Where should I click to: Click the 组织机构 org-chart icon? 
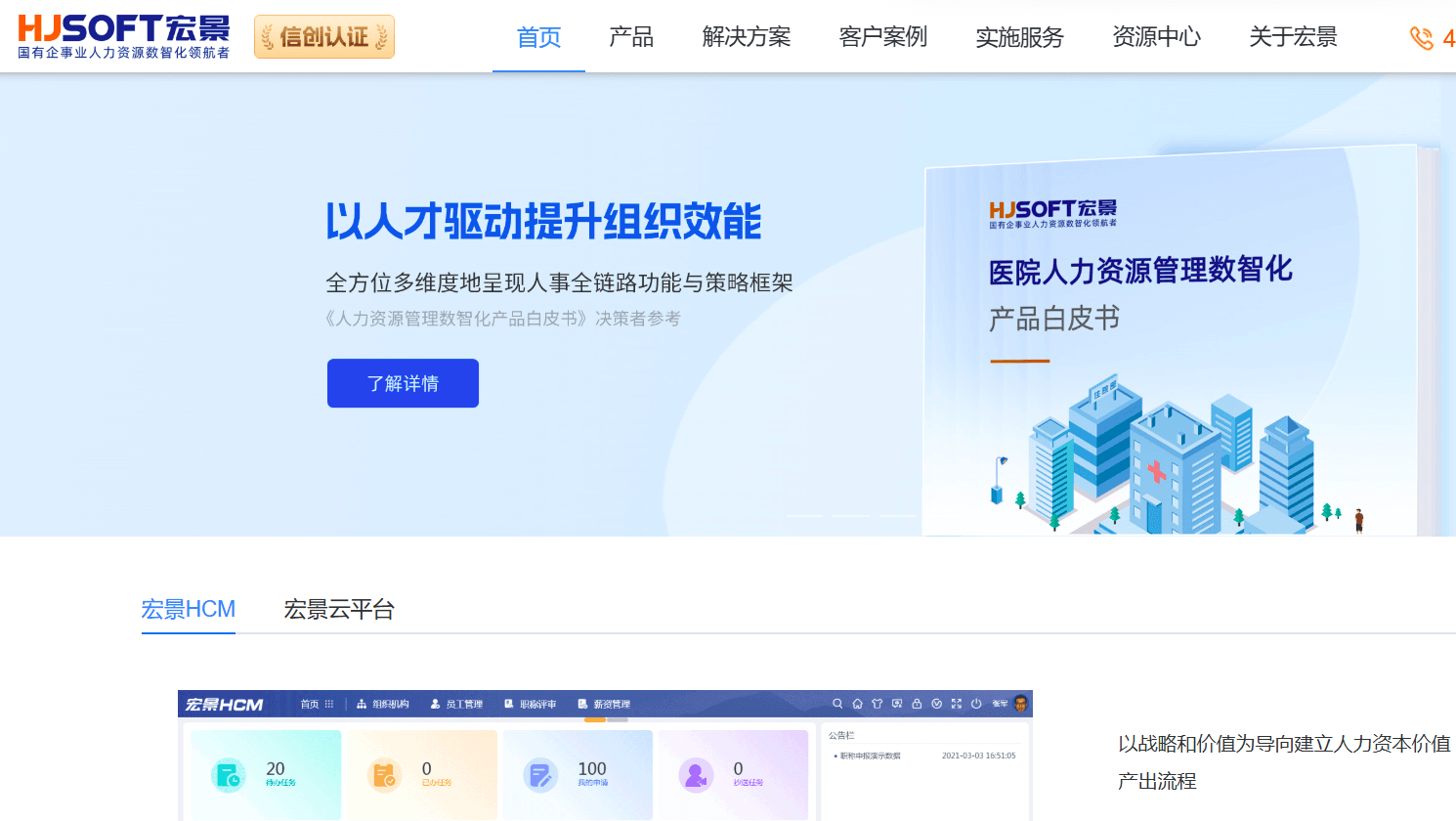[x=362, y=704]
